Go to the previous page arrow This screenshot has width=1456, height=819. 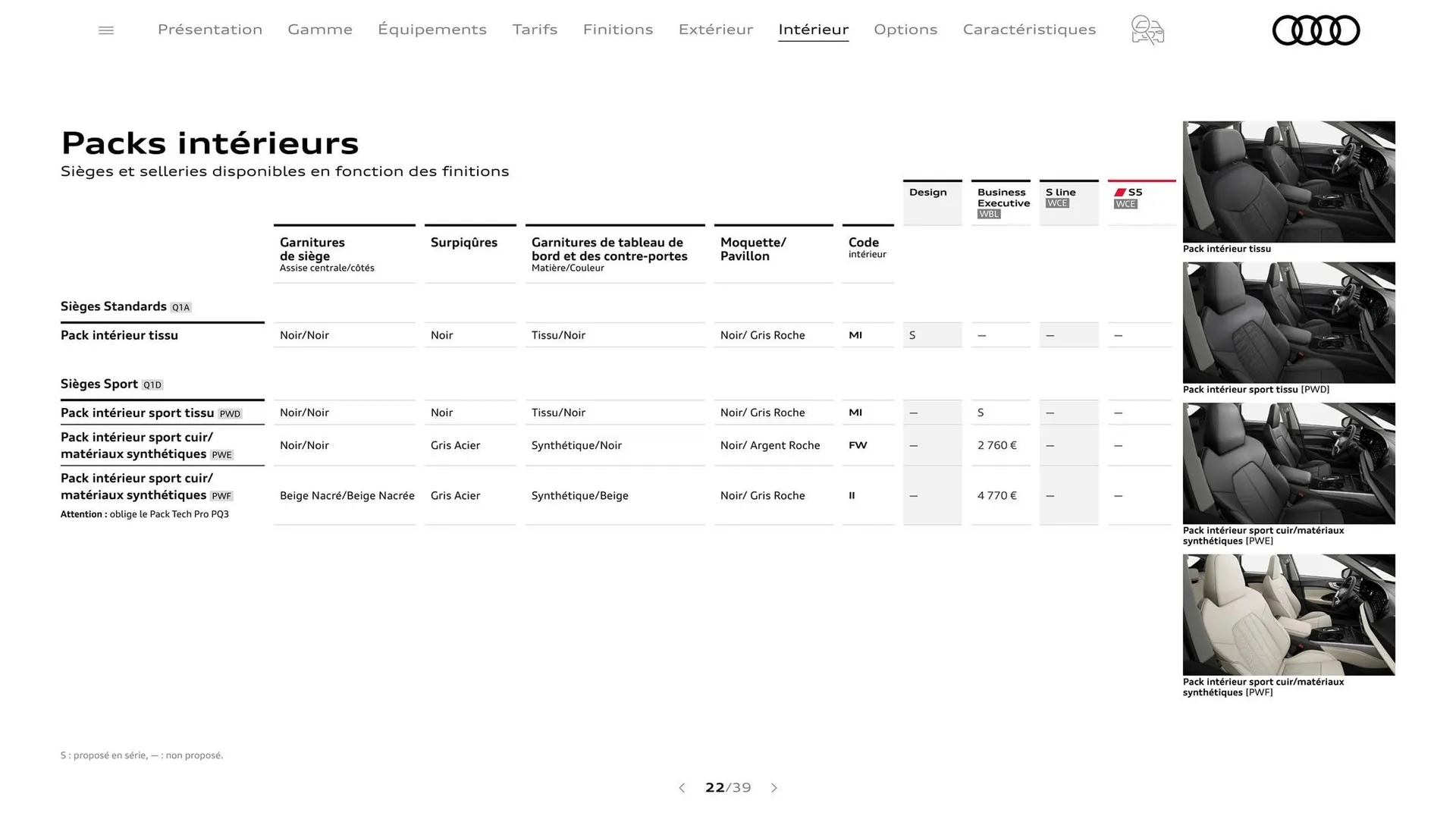coord(682,788)
